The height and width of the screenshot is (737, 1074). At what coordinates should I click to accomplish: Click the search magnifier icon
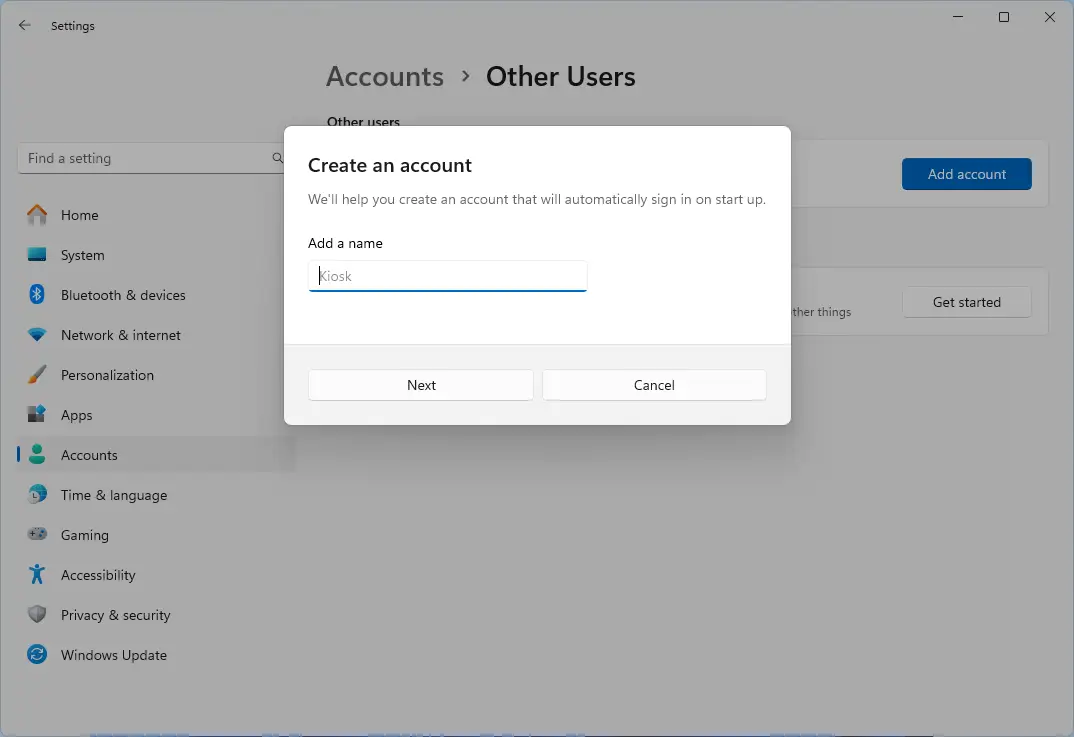coord(277,158)
